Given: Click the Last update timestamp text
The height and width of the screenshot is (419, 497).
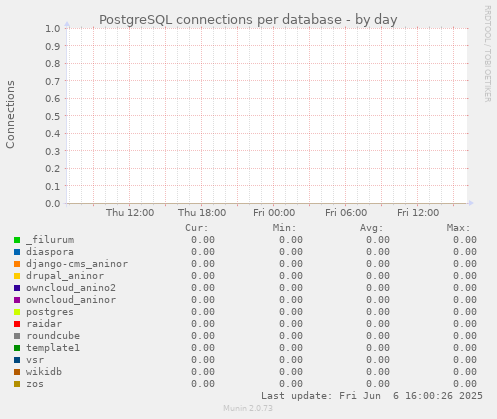Looking at the screenshot, I should tap(372, 396).
